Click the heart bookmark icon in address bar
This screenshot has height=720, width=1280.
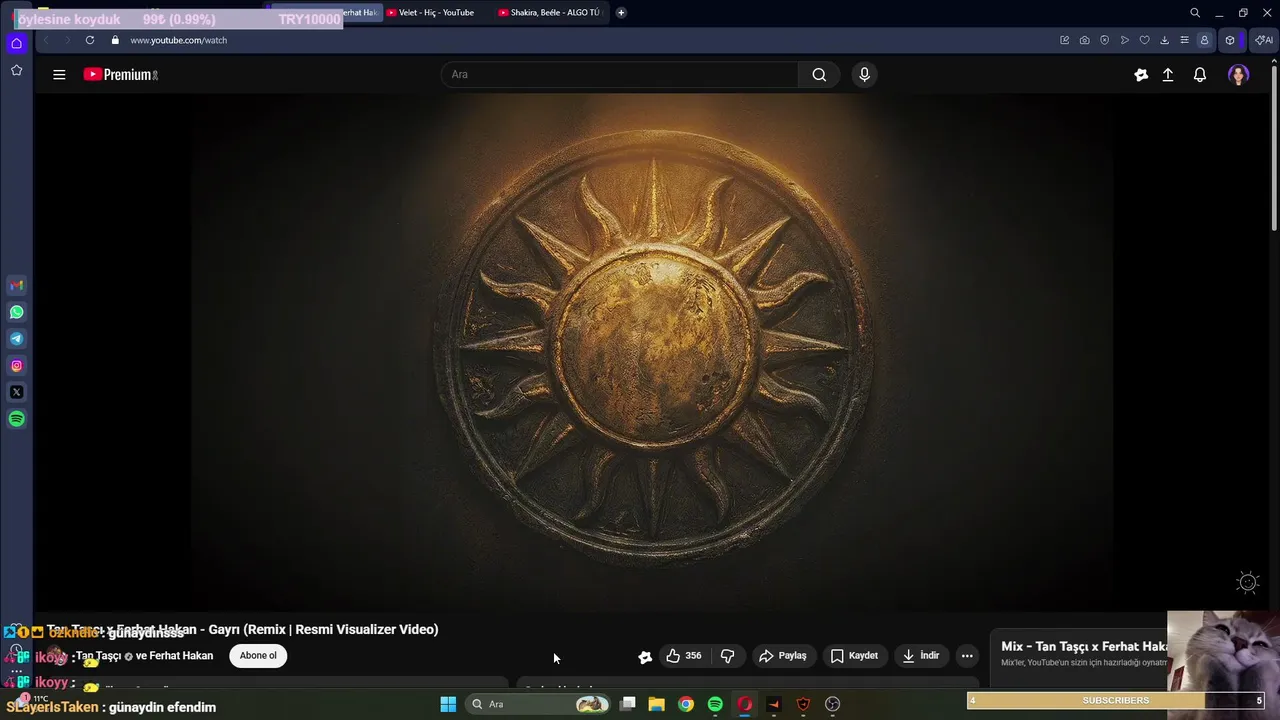coord(1144,40)
